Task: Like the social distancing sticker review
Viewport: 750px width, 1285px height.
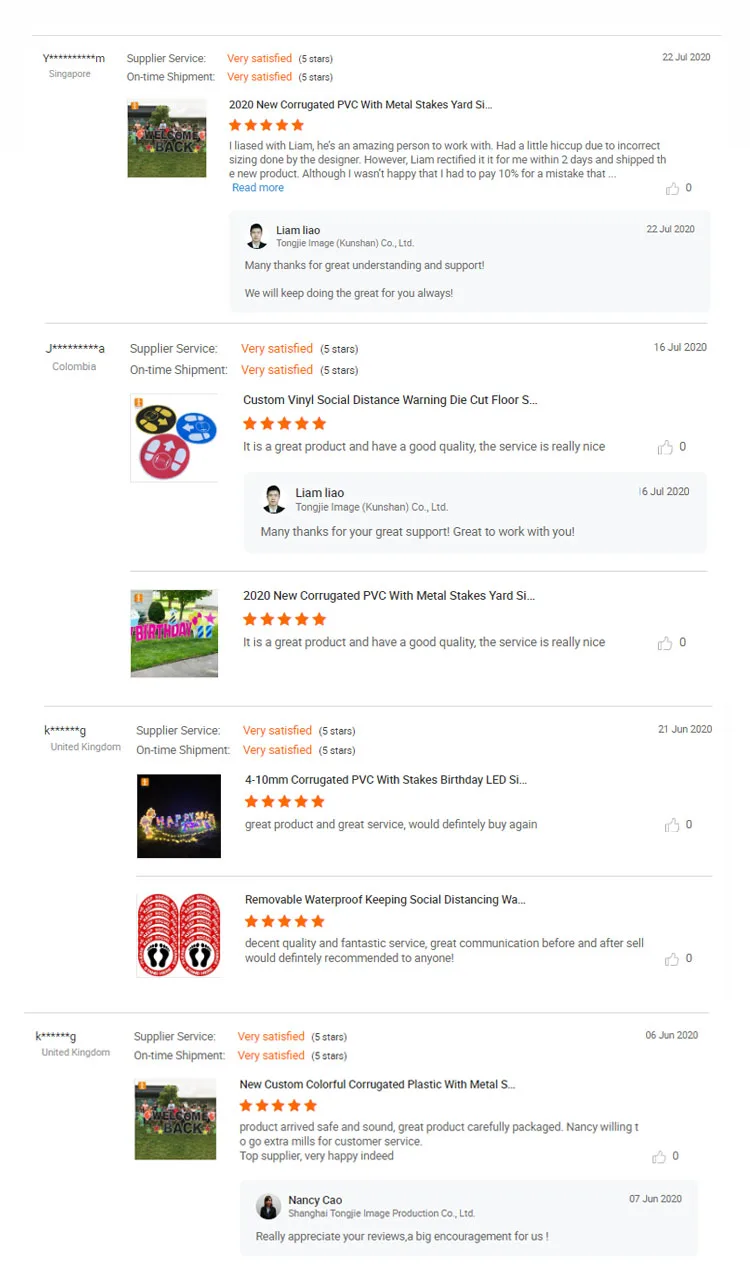Action: 672,960
